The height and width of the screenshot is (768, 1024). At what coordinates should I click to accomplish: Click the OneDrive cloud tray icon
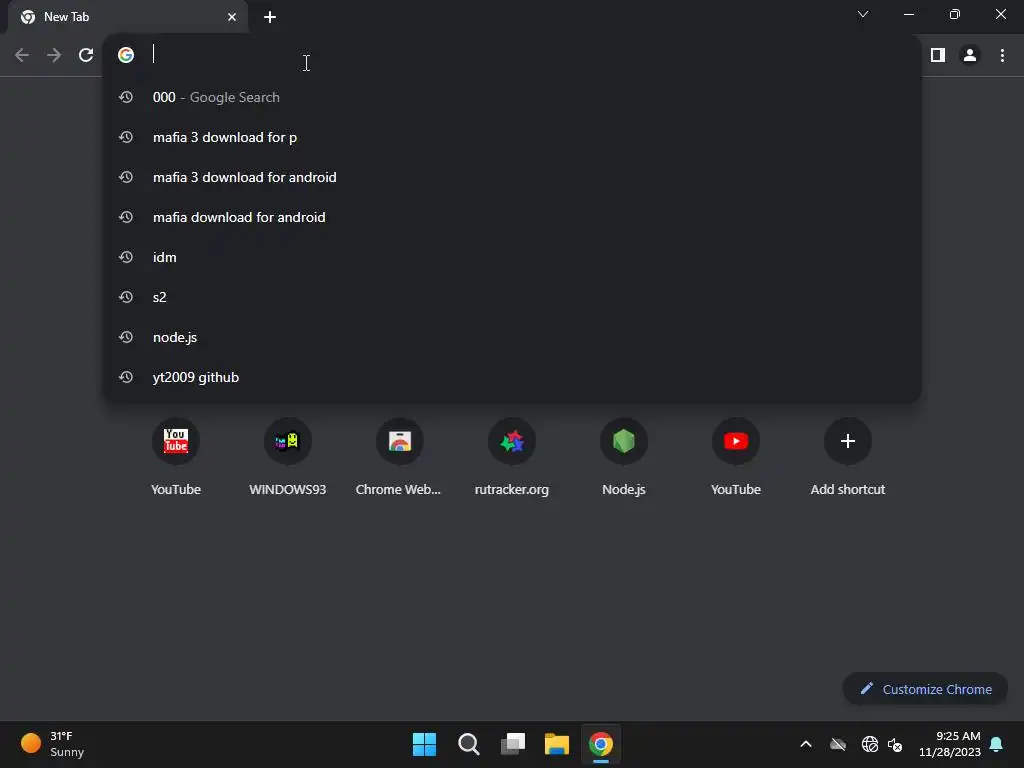[838, 744]
